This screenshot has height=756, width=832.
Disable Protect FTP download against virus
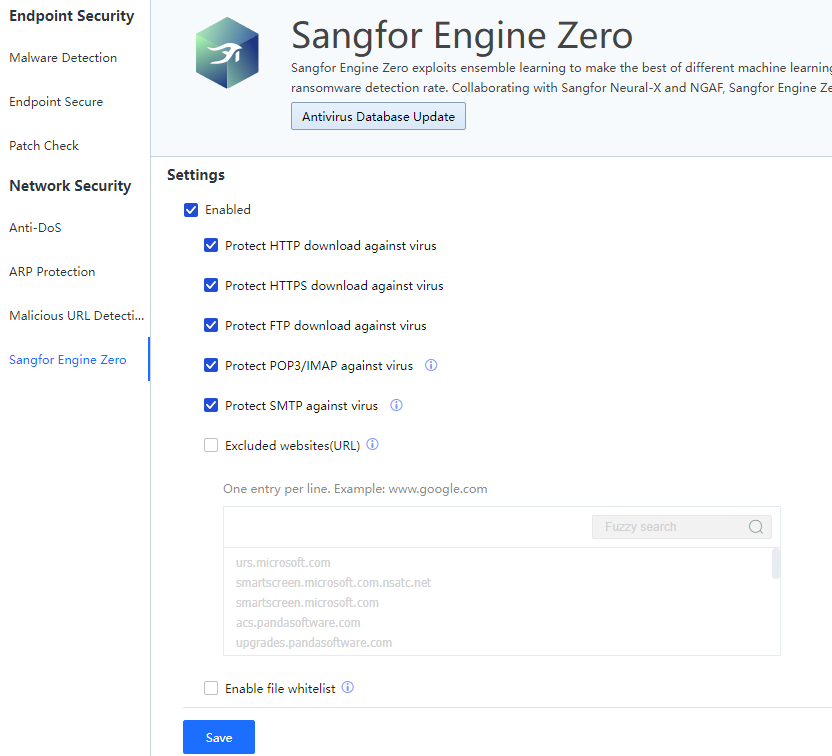pos(211,325)
